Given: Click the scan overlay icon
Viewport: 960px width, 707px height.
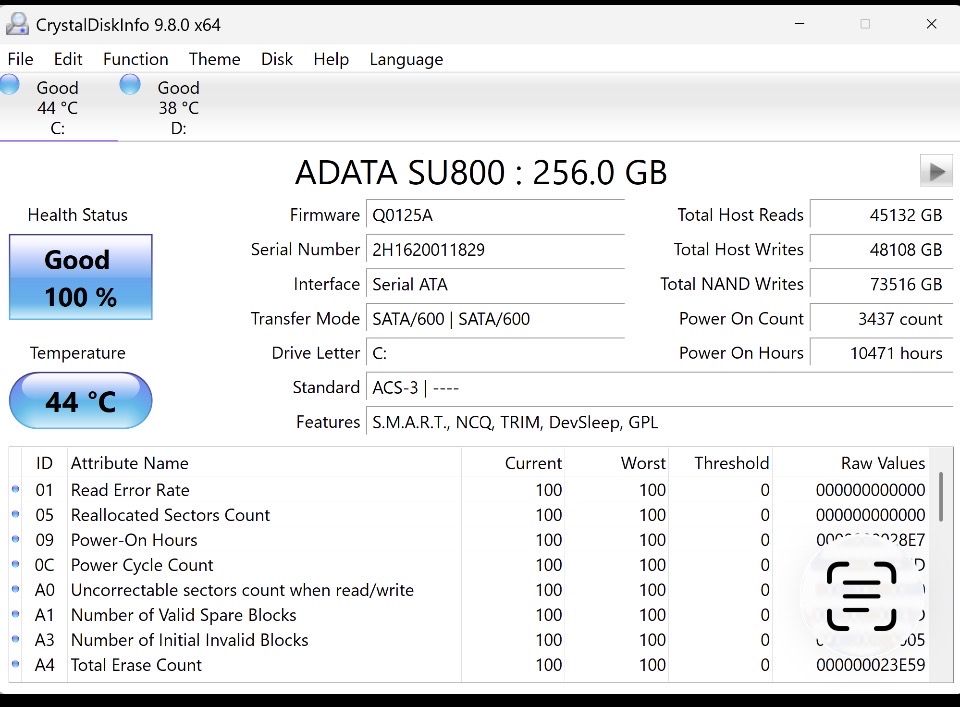Looking at the screenshot, I should [x=861, y=596].
